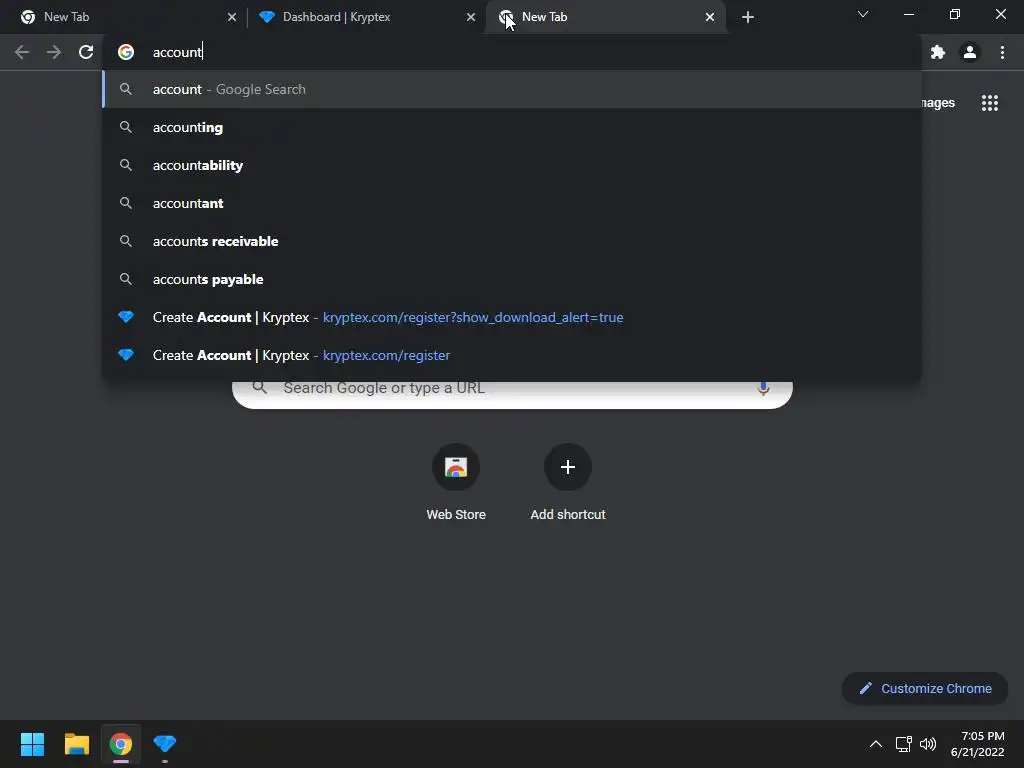Open network settings in the system tray
Viewport: 1024px width, 768px height.
click(904, 744)
